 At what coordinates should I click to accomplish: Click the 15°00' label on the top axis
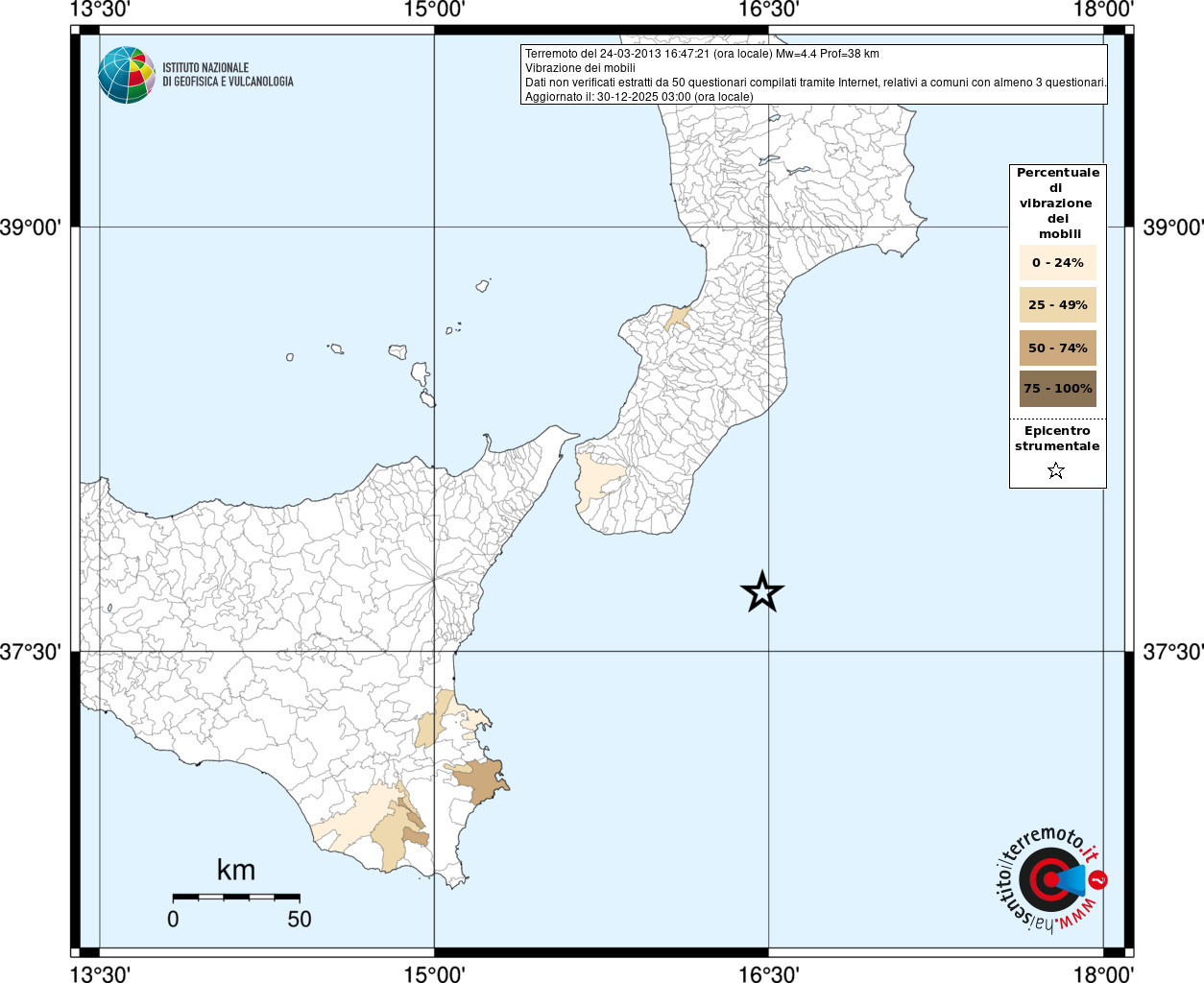click(434, 10)
